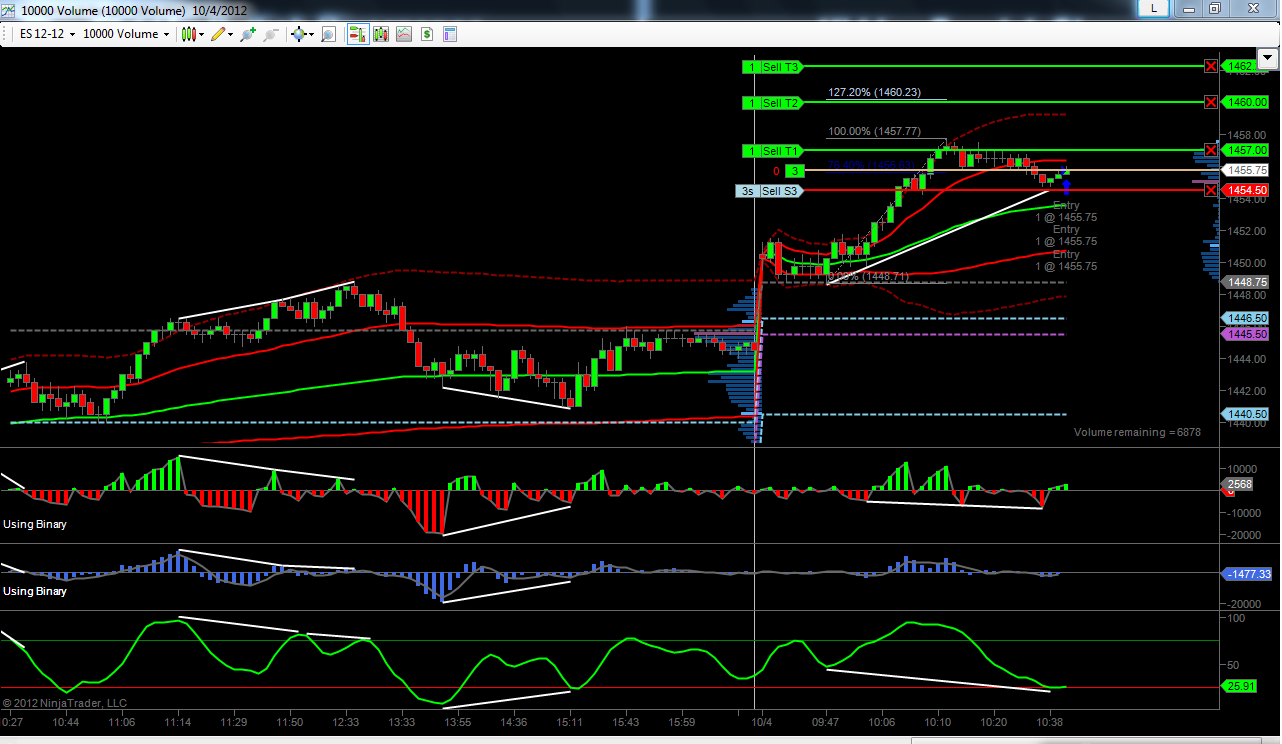Screen dimensions: 1282x744
Task: Click the -1477.33 indicator value marker
Action: (x=1247, y=573)
